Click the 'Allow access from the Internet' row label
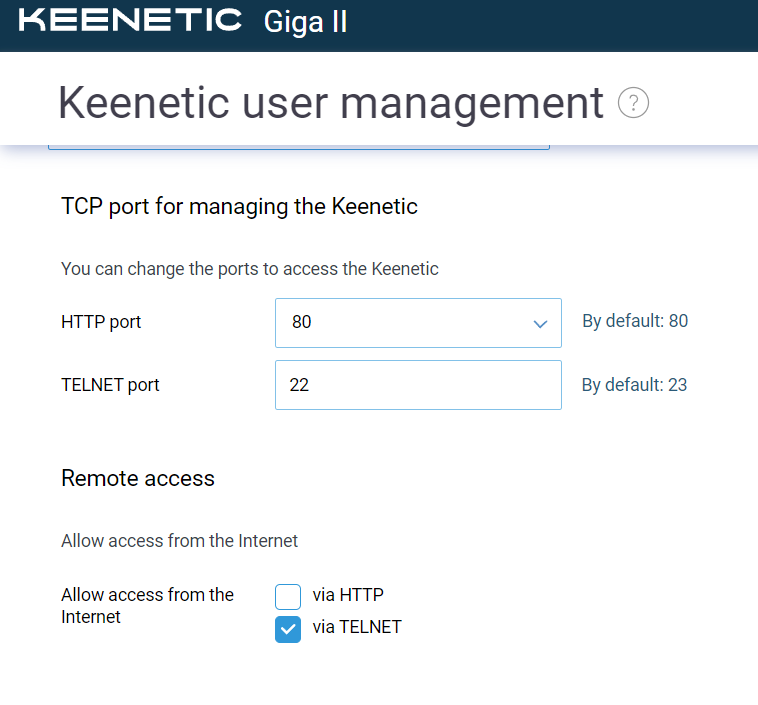 [x=147, y=605]
